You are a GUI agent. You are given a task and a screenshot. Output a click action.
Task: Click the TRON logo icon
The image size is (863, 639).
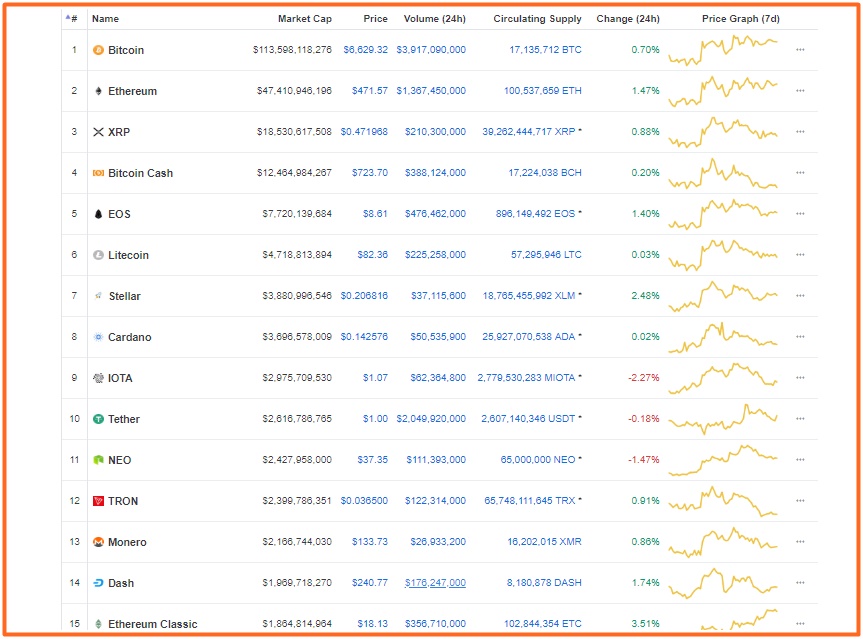[x=98, y=501]
